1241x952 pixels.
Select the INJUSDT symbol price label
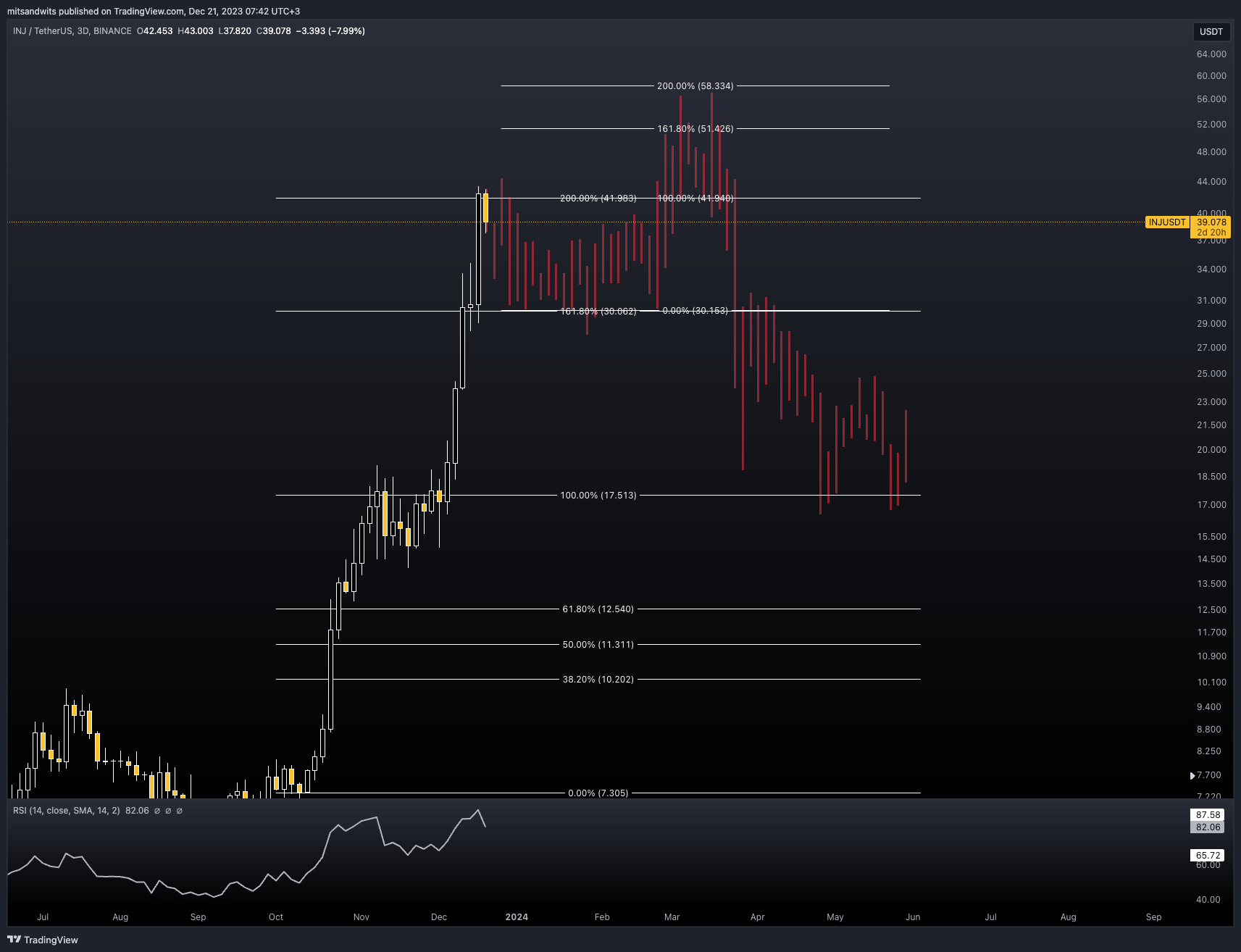pos(1167,222)
